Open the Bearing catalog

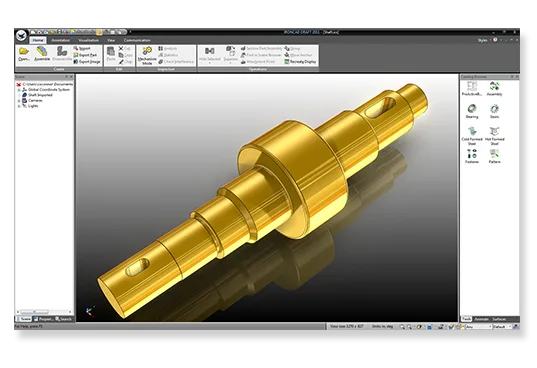point(472,111)
